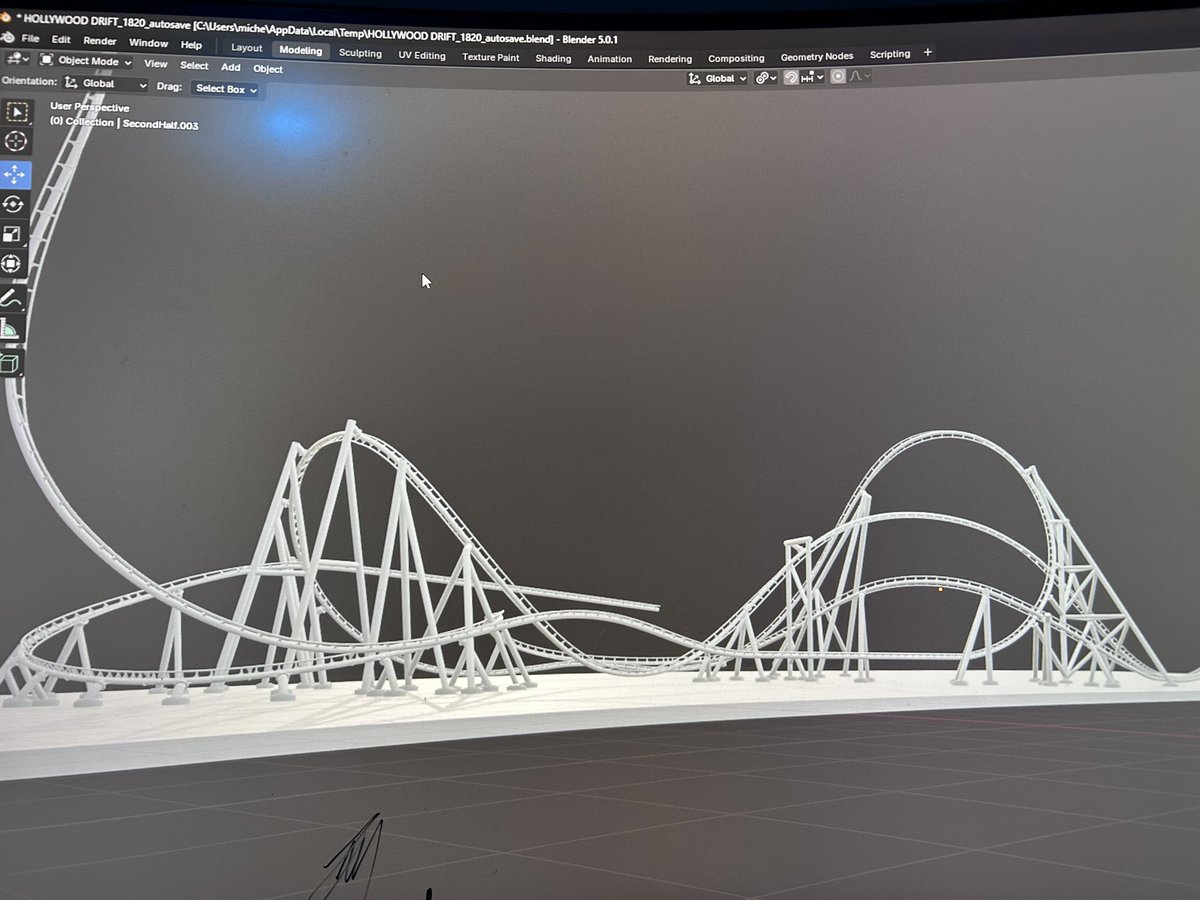Open the Drag Select Box dropdown
The height and width of the screenshot is (900, 1200).
tap(225, 89)
